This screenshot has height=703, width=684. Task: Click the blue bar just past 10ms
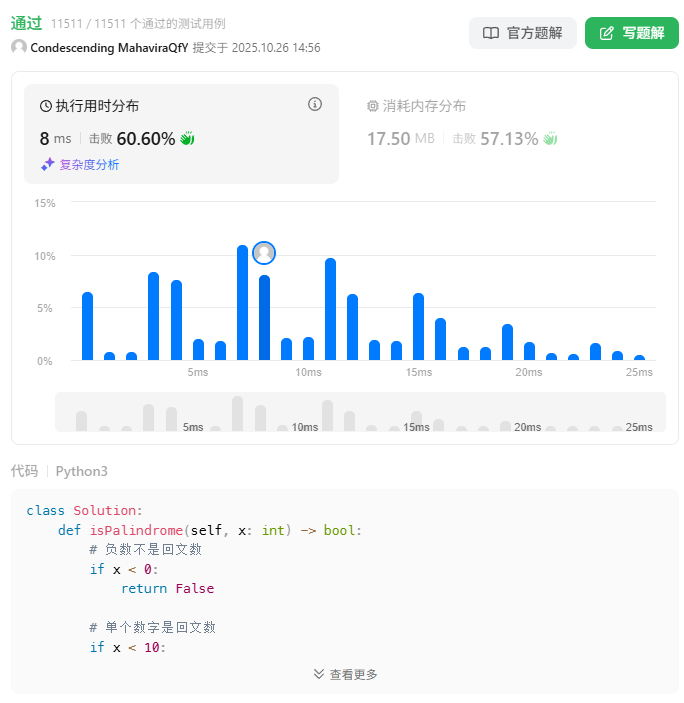coord(330,309)
